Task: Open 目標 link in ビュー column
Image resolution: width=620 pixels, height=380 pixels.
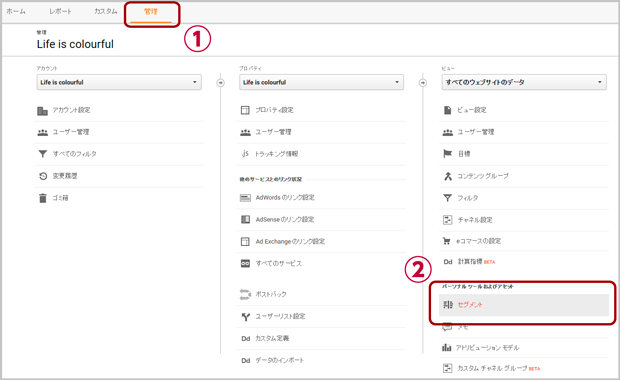Action: 464,154
